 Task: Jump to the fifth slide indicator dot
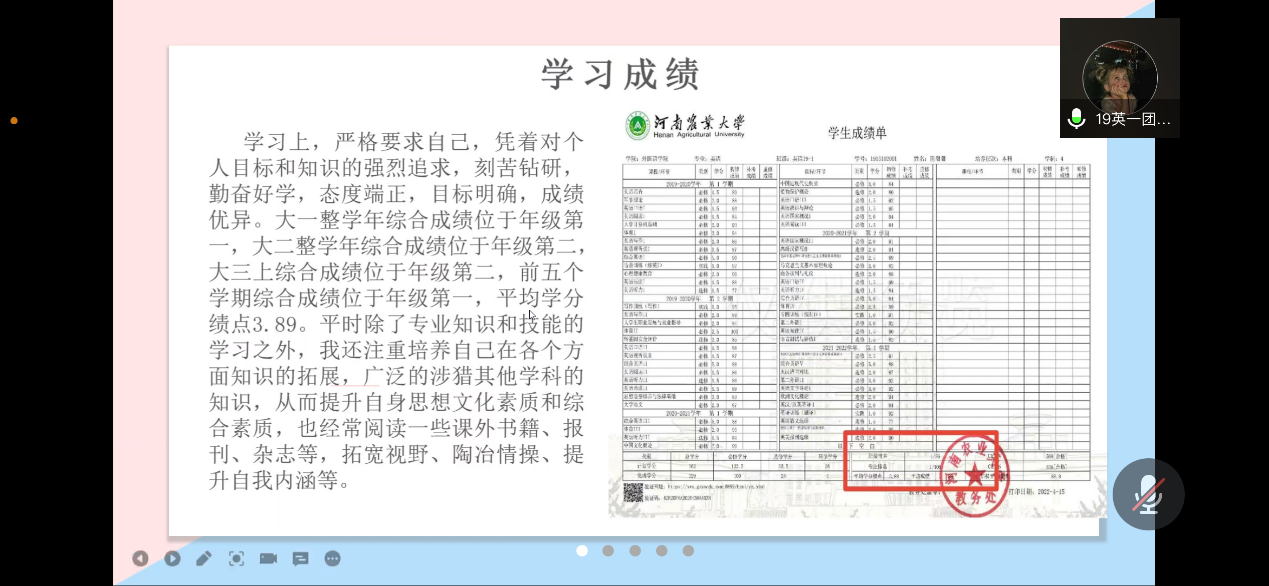[688, 550]
